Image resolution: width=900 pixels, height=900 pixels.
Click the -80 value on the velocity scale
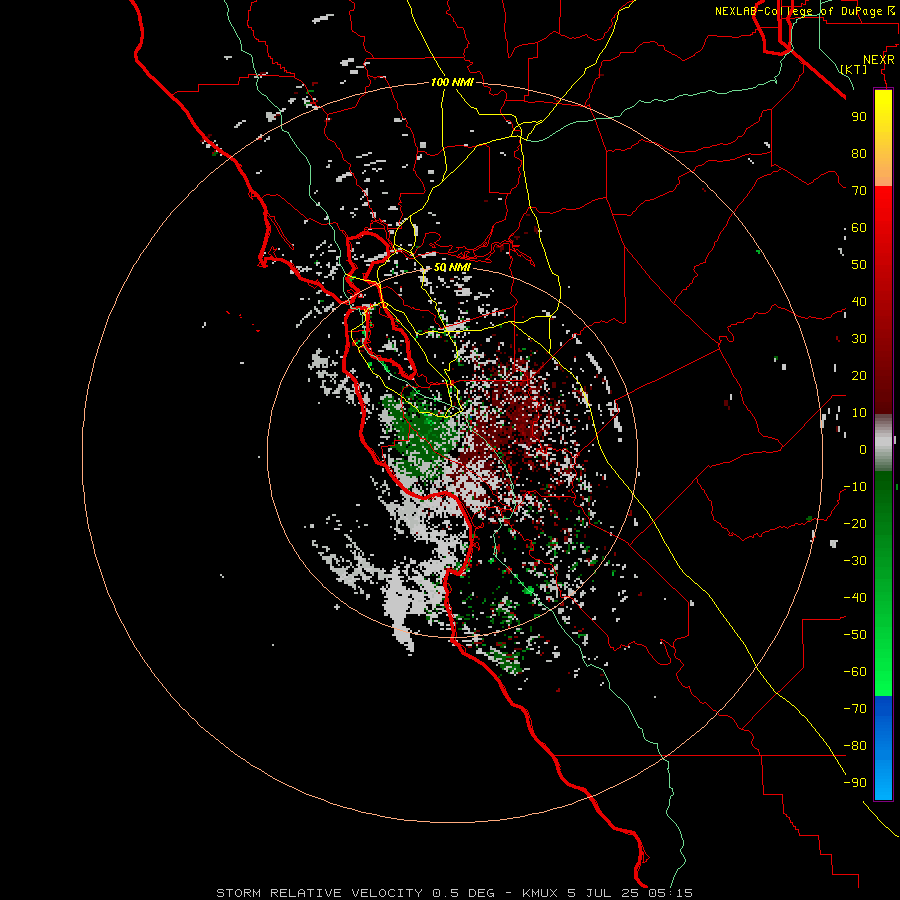click(855, 746)
